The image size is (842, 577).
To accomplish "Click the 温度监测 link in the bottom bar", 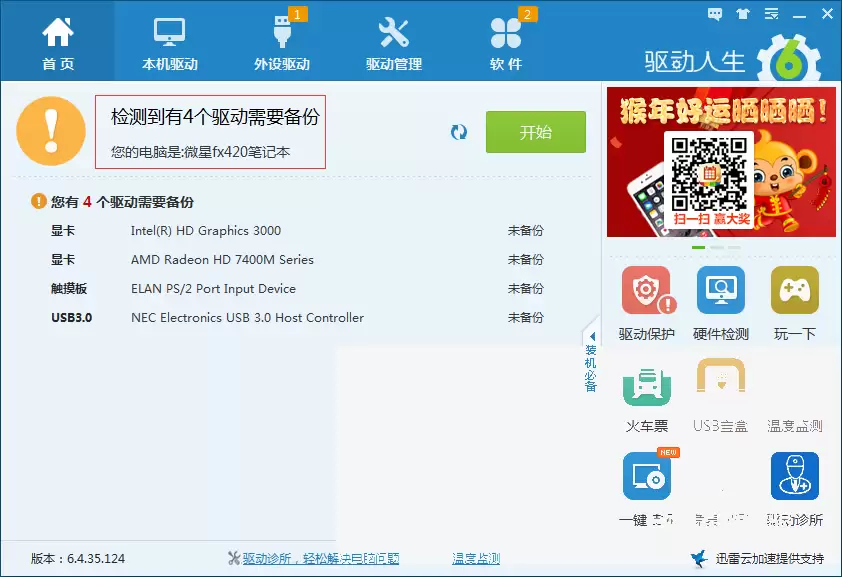I will click(476, 559).
